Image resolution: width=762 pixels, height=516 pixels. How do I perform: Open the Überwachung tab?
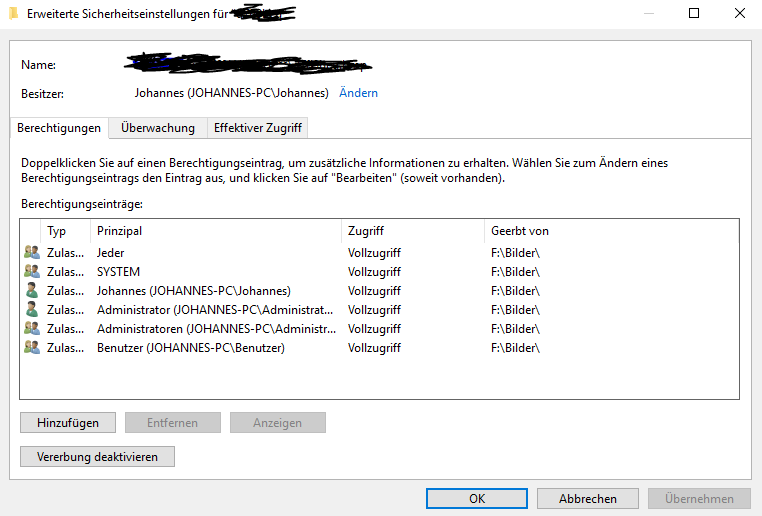tap(158, 128)
